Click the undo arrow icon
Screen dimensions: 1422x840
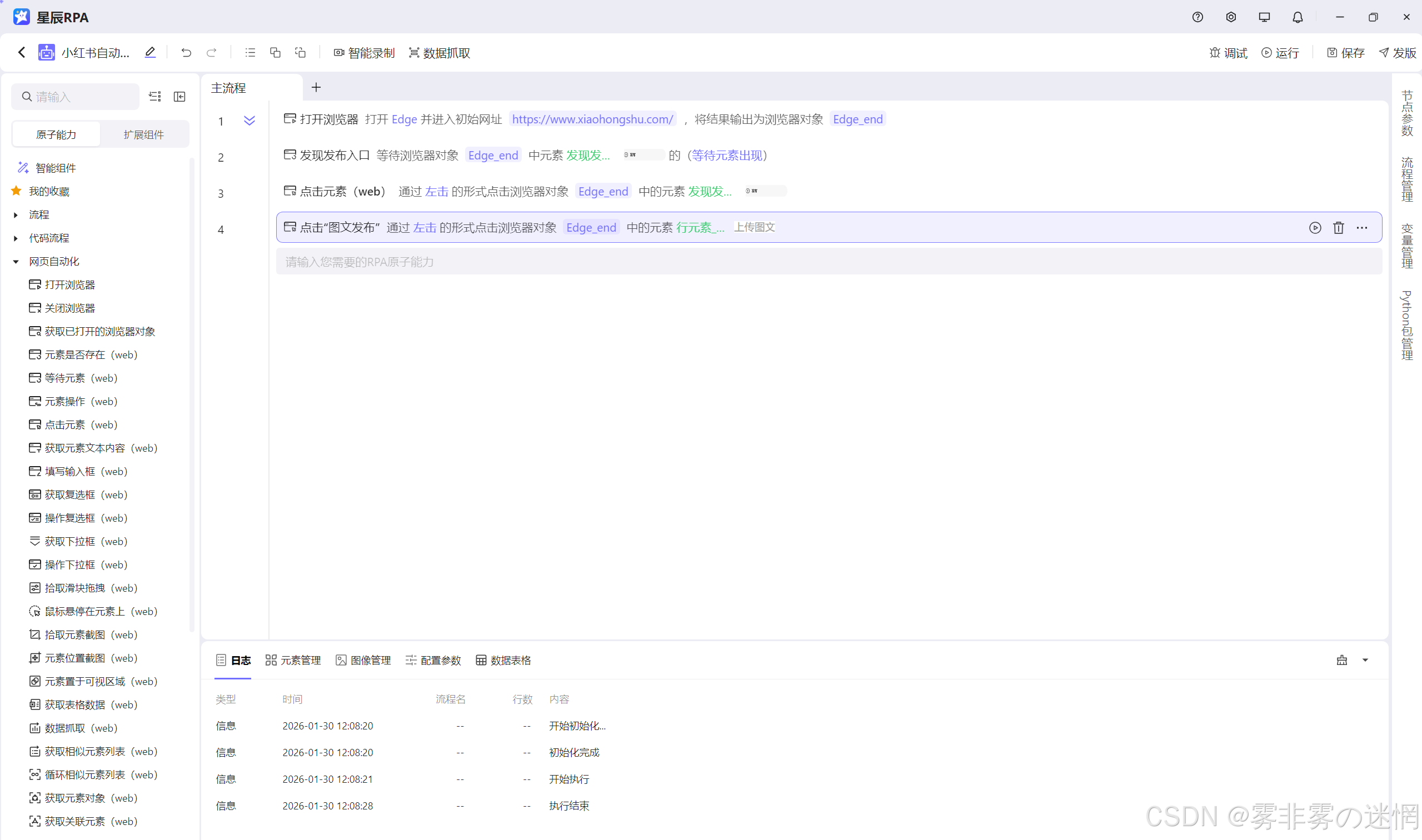(x=186, y=53)
